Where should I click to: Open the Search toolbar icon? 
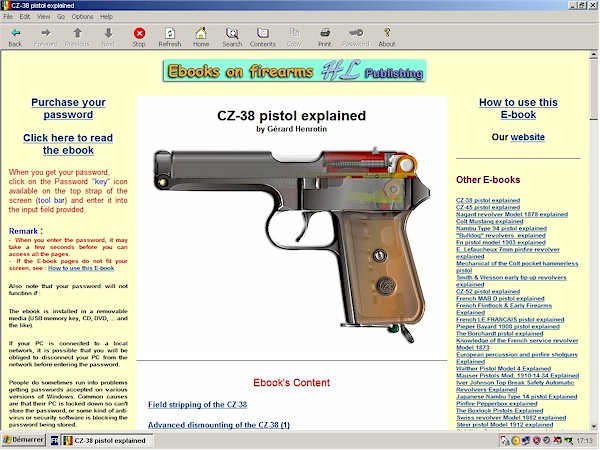click(232, 33)
